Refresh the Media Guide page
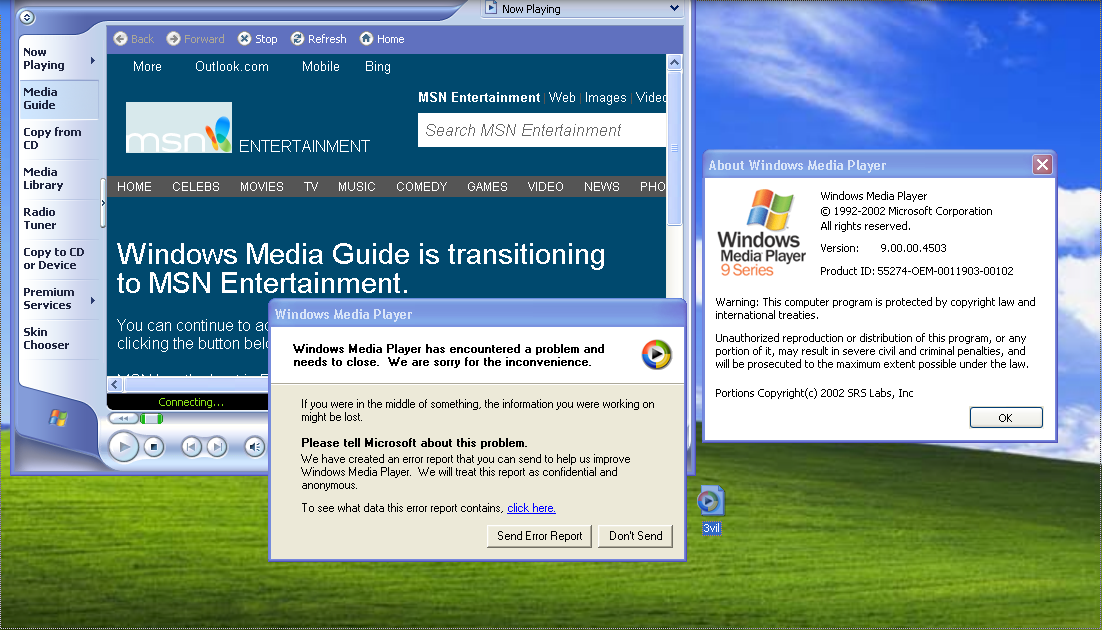The image size is (1102, 630). [318, 39]
